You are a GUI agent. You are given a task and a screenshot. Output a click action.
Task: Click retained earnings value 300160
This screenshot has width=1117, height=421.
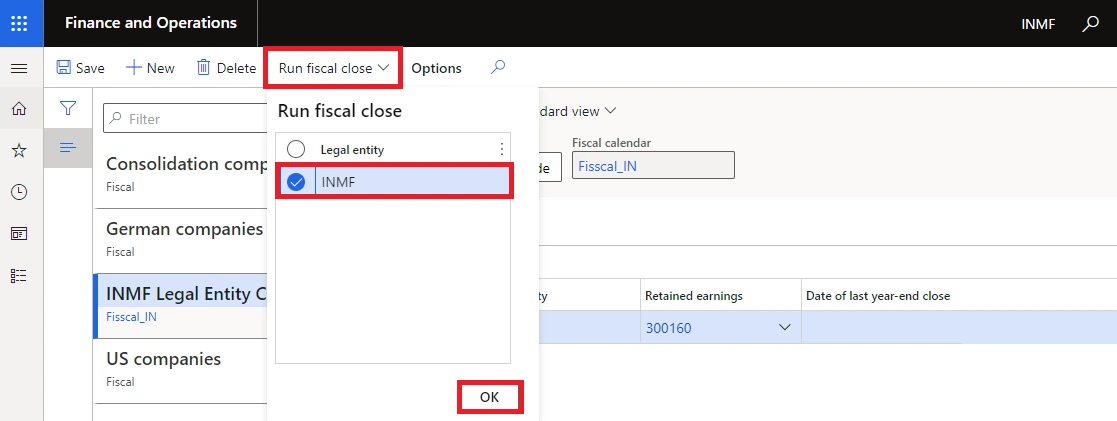[668, 328]
